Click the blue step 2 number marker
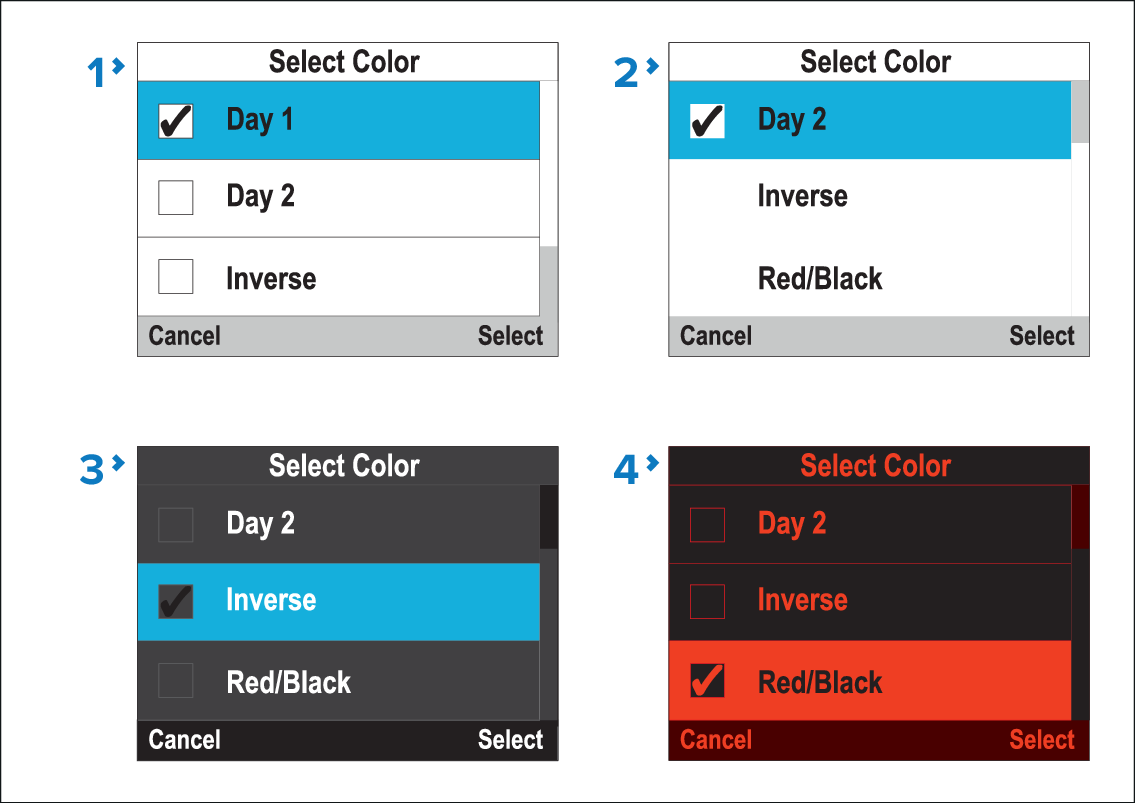Screen dimensions: 1135x803 click(627, 72)
